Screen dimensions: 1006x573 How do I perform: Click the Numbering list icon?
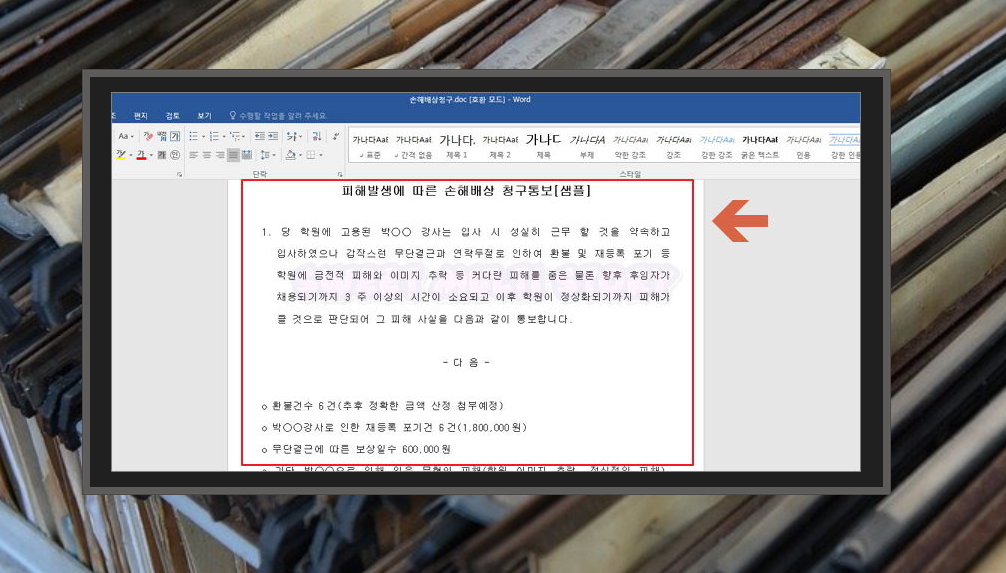(214, 136)
